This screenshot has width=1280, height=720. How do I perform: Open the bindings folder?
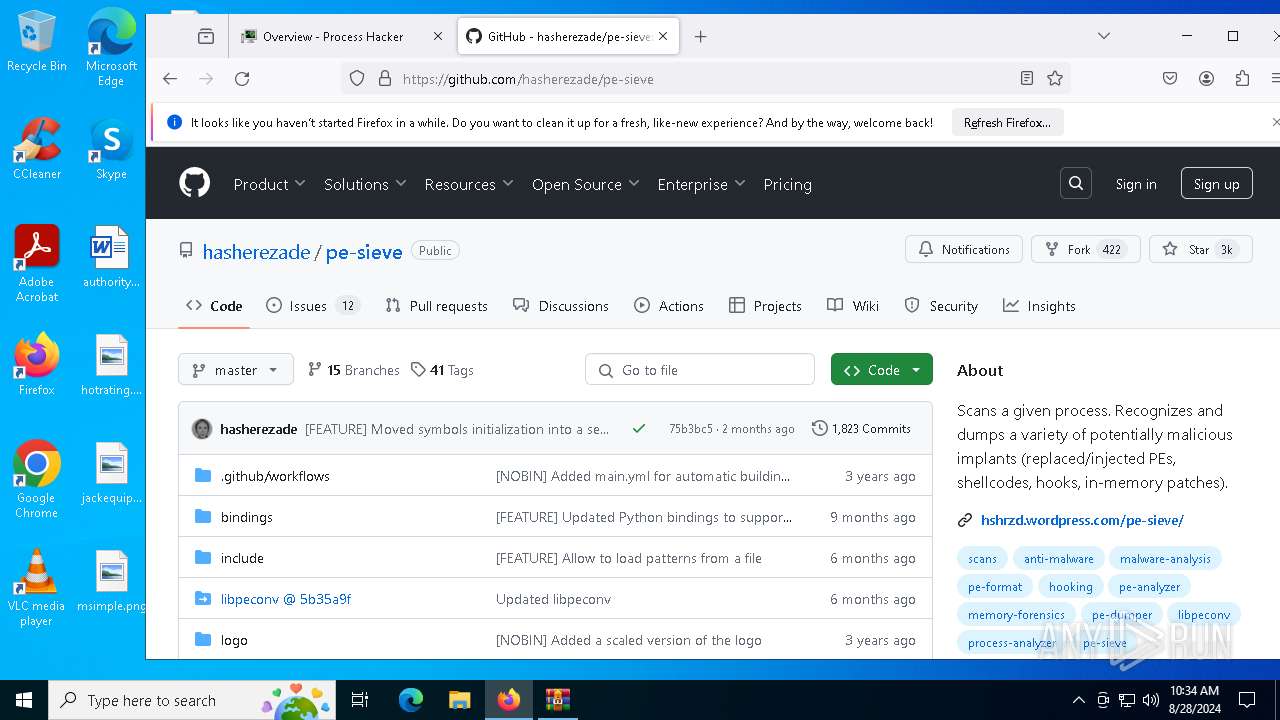click(246, 517)
